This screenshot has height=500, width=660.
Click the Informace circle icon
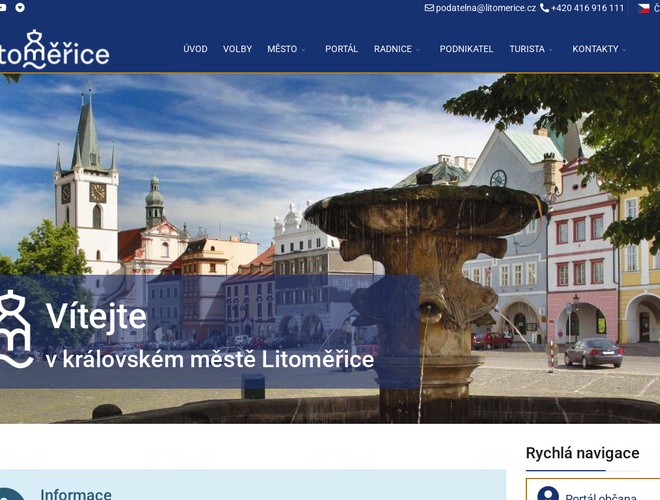tap(8, 494)
